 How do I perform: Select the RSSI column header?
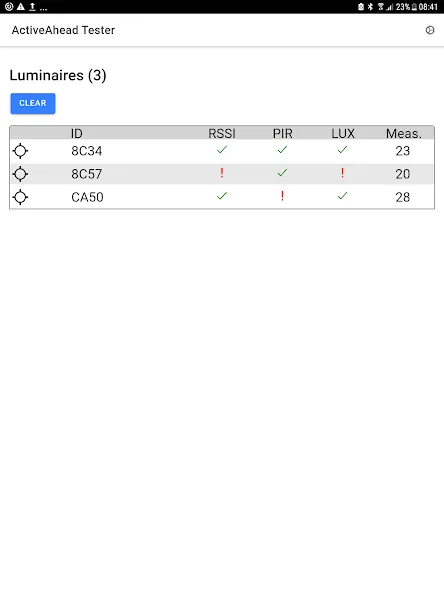click(x=222, y=133)
